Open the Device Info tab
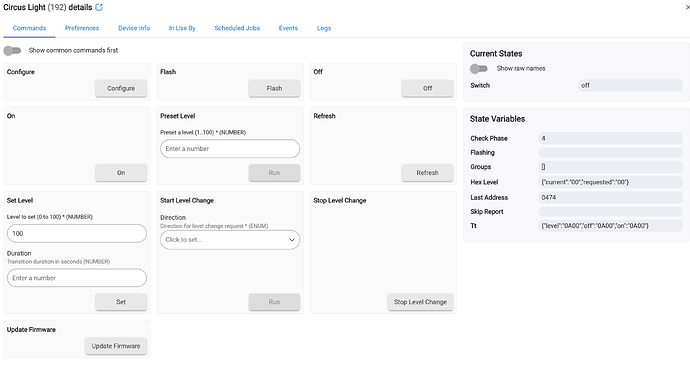This screenshot has width=690, height=387. pyautogui.click(x=134, y=28)
